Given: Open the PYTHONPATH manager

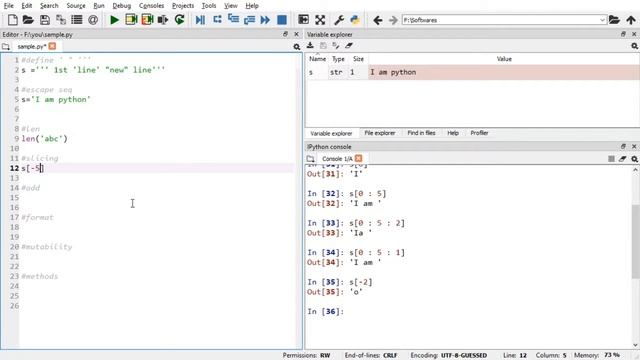Looking at the screenshot, I should 355,20.
